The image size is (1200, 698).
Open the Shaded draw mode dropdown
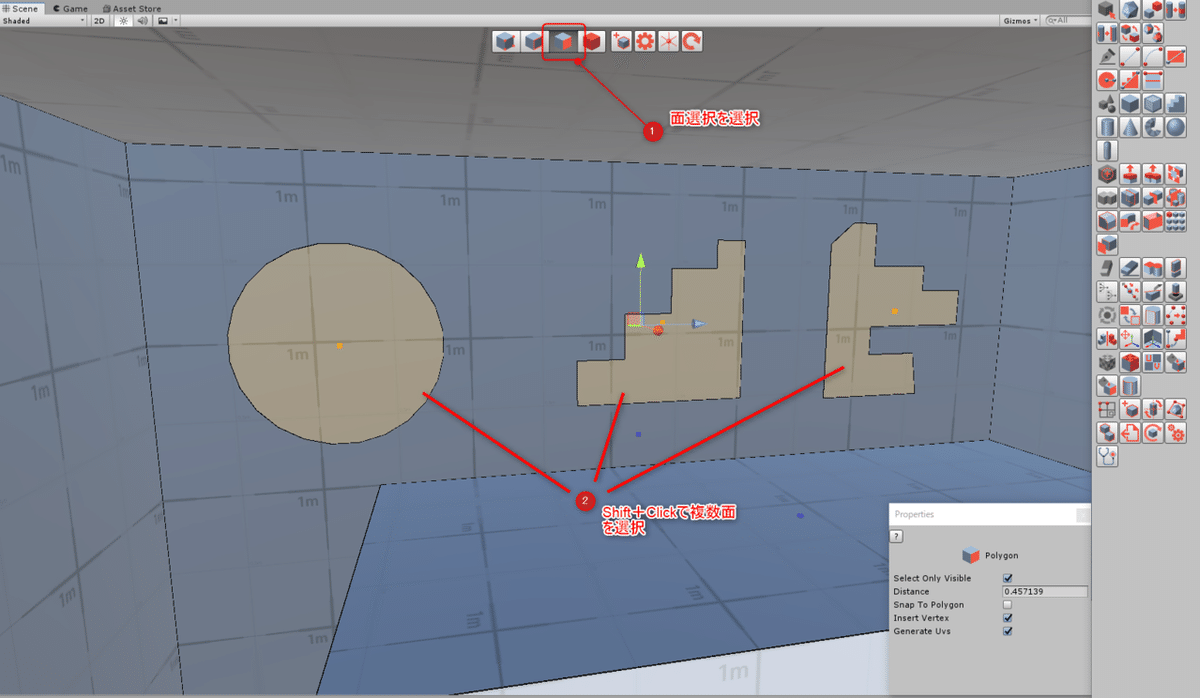(x=43, y=20)
